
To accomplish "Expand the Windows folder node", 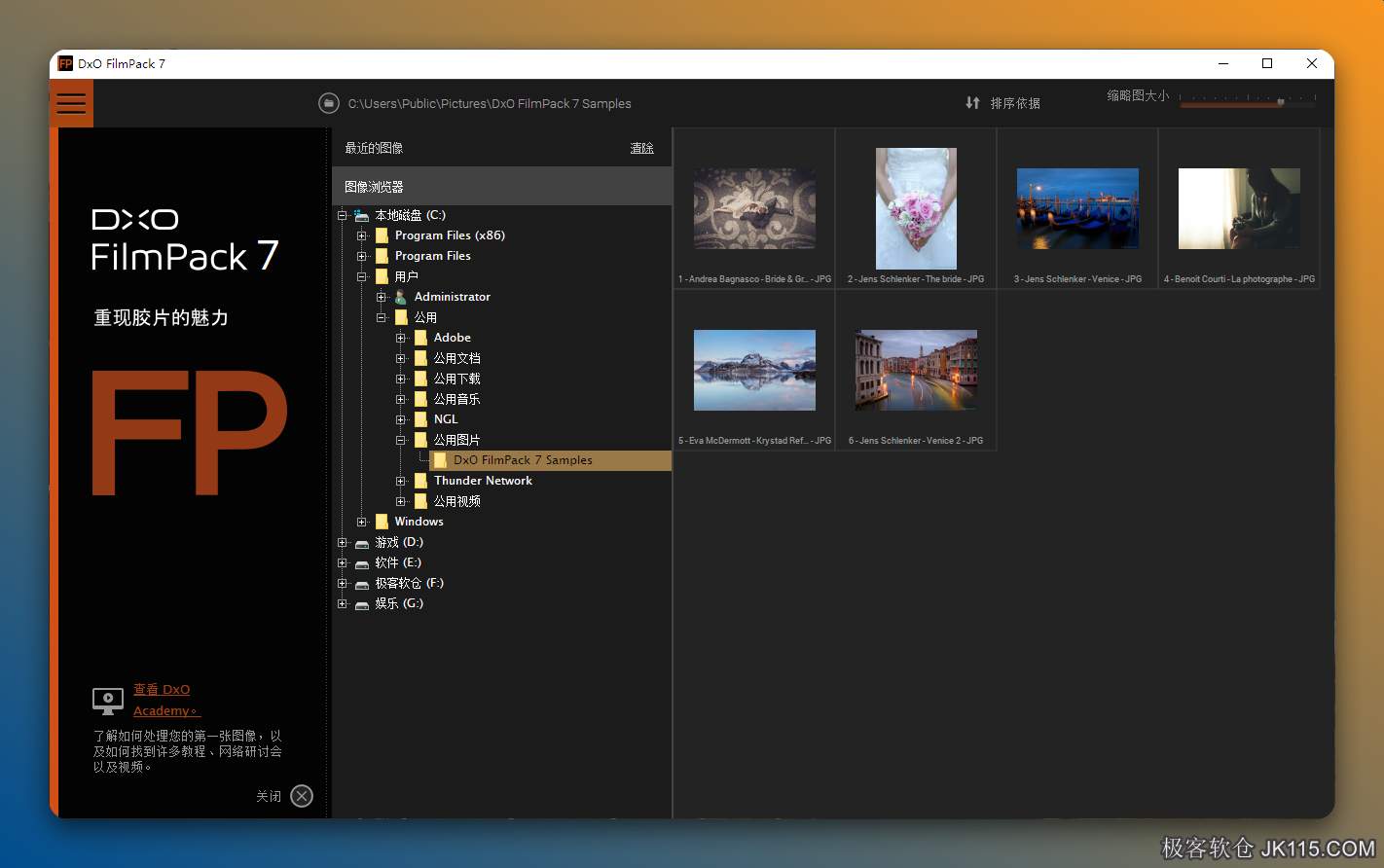I will tap(362, 522).
